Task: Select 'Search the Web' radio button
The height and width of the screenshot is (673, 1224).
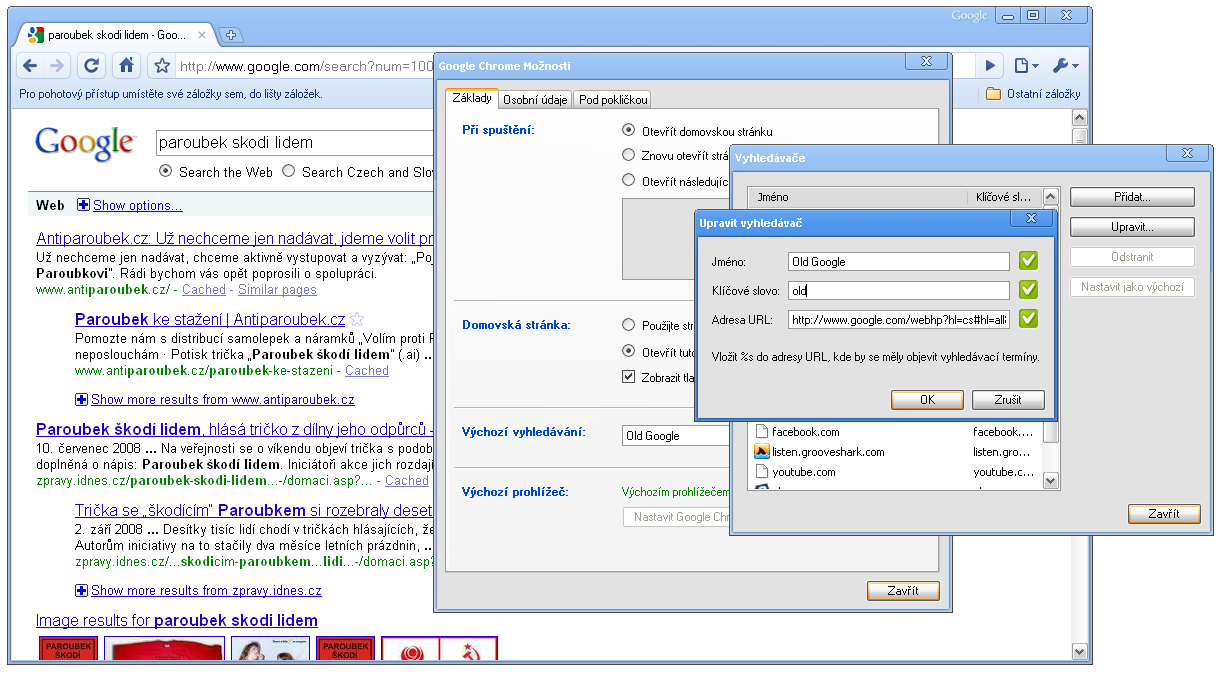Action: tap(166, 171)
